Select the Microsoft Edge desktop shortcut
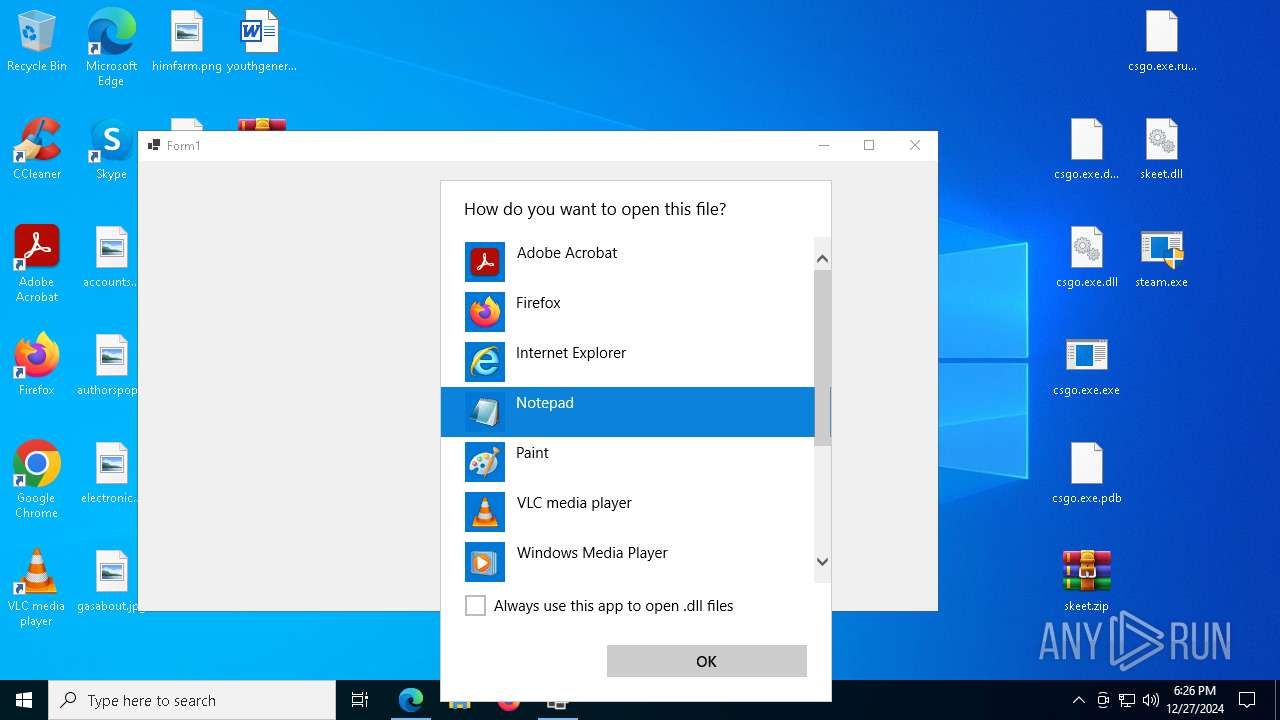 pyautogui.click(x=111, y=47)
